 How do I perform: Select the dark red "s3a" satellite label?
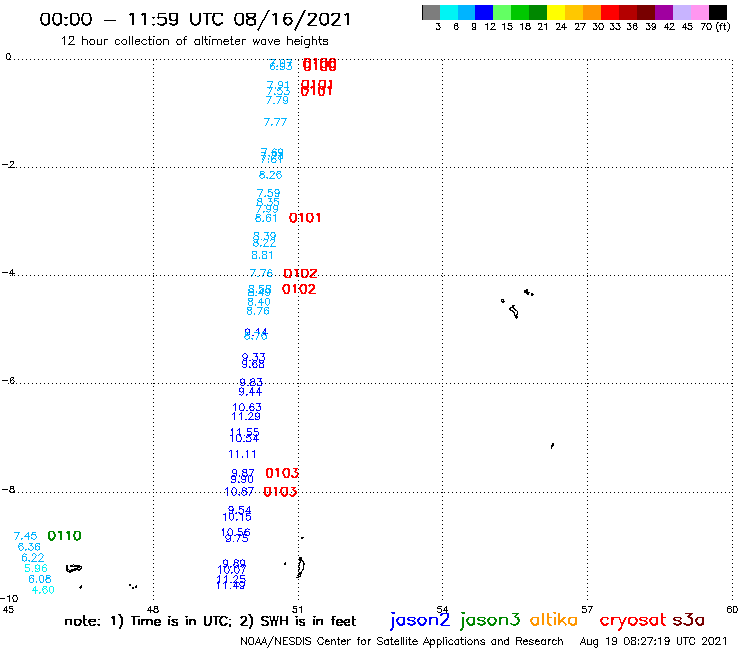pos(688,620)
